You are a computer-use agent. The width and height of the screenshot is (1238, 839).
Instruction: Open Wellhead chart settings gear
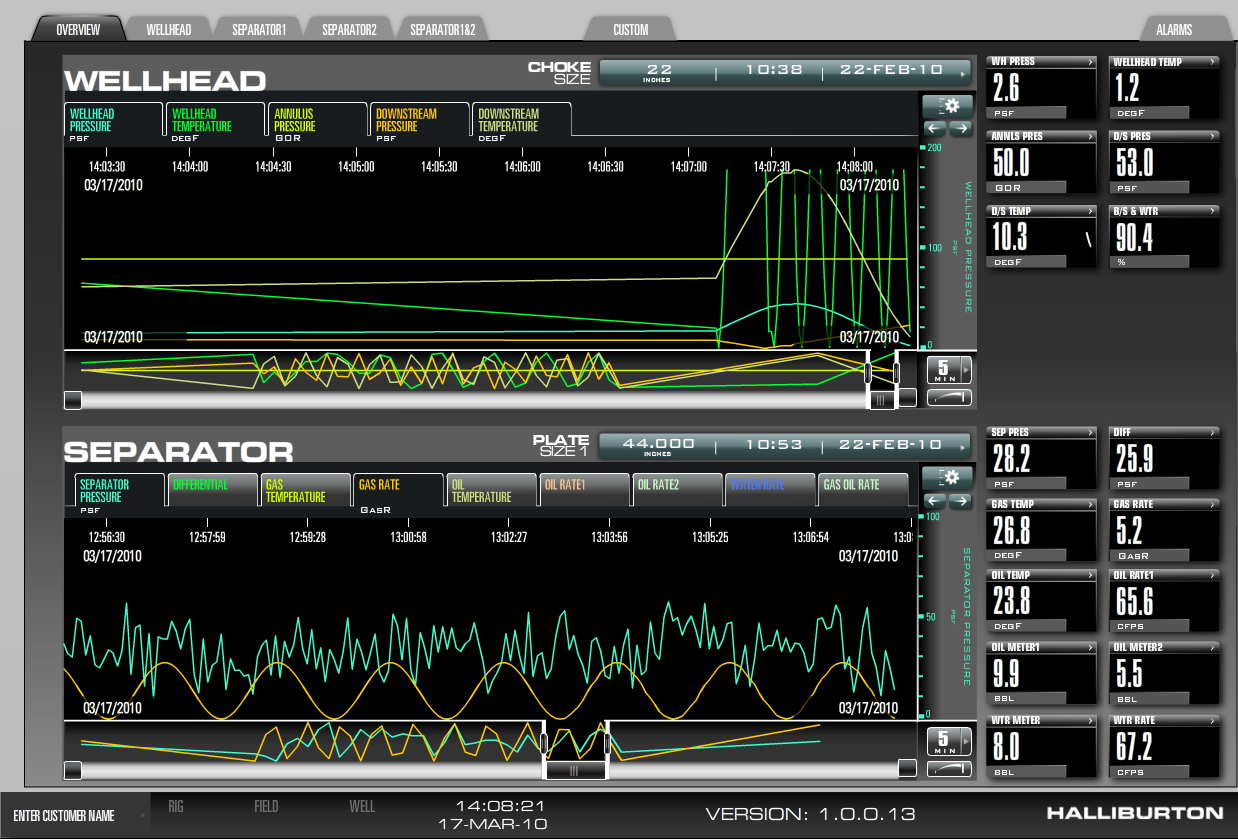tap(946, 105)
